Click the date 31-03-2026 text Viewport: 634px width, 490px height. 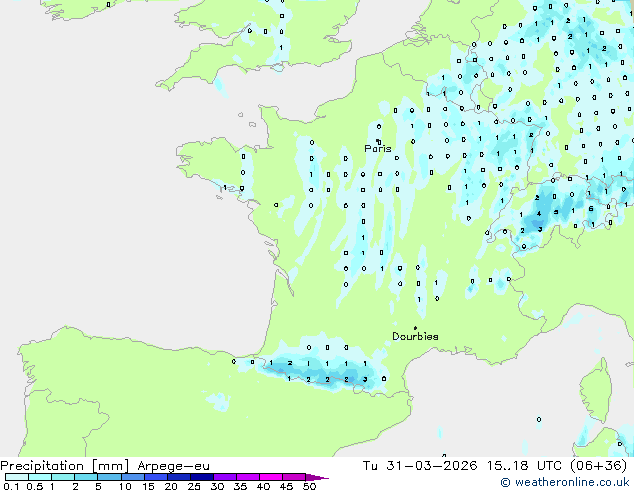(432, 466)
